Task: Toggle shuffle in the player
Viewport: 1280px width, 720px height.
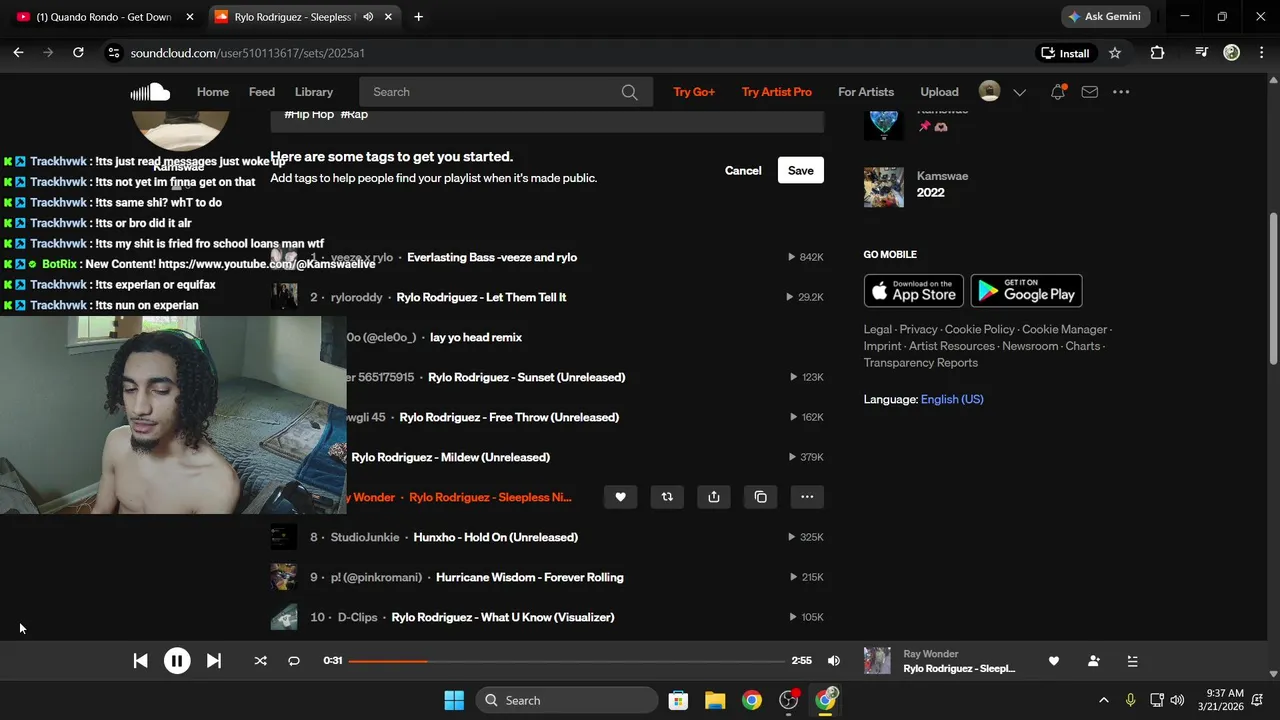Action: tap(261, 661)
